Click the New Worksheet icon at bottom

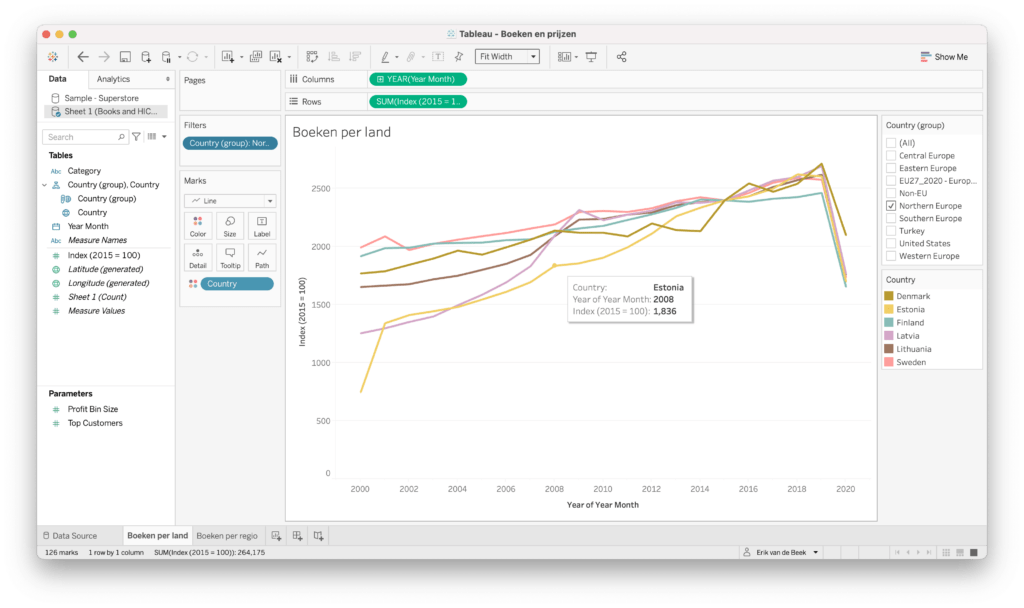[x=277, y=536]
